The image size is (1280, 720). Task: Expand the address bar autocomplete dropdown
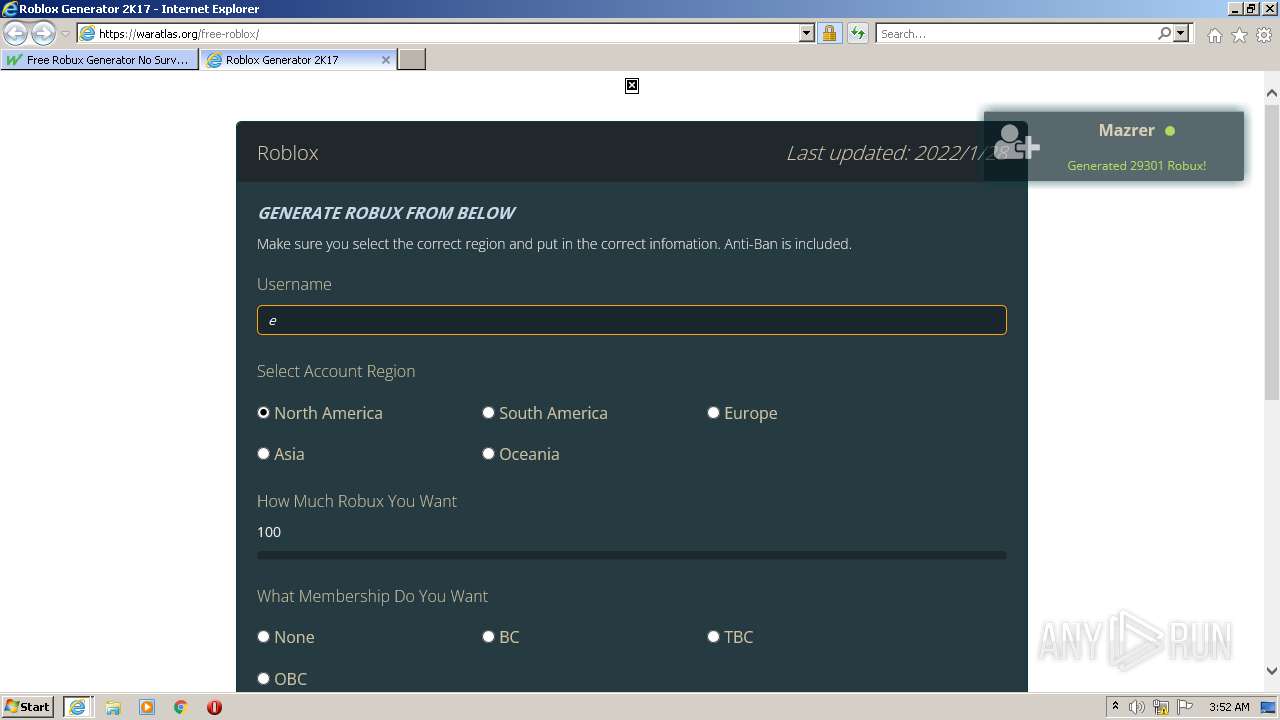(807, 34)
